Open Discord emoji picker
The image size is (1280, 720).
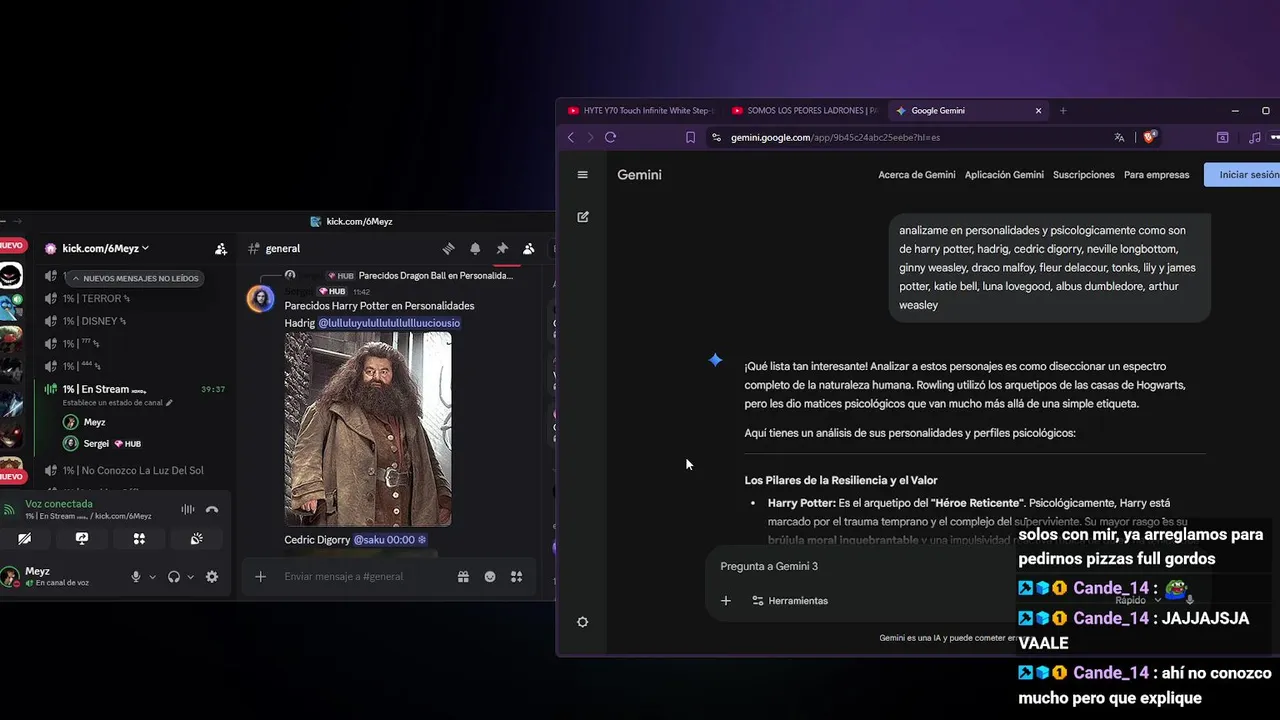coord(490,577)
